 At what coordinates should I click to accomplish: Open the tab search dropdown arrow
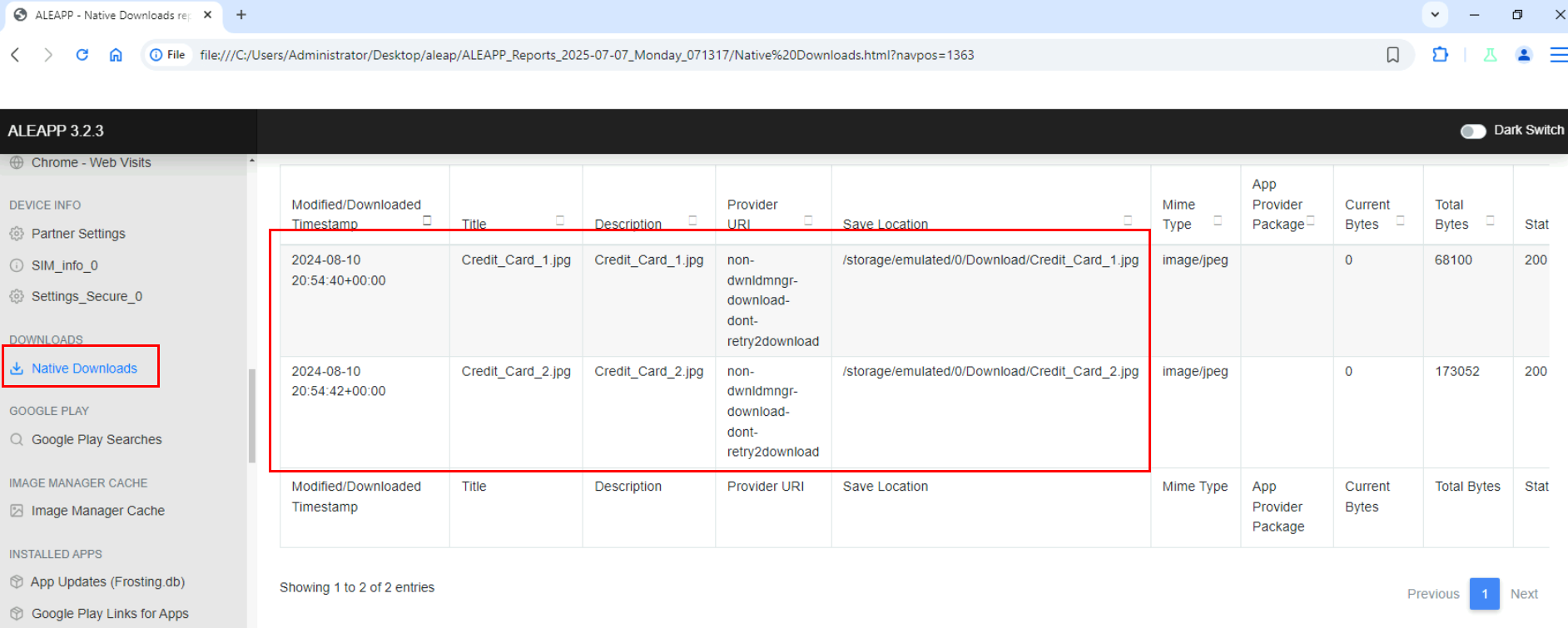1435,15
